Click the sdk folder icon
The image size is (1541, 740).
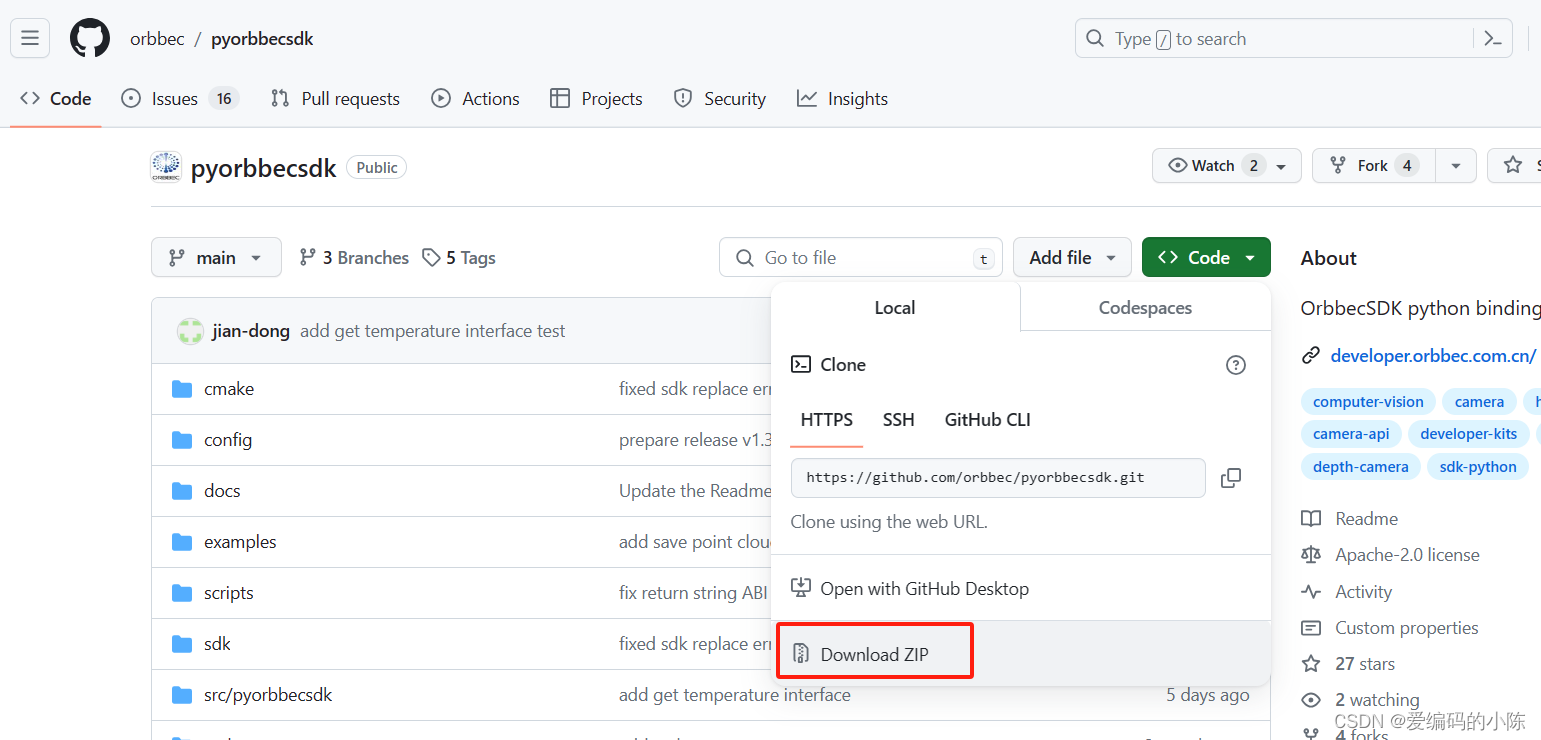coord(181,644)
